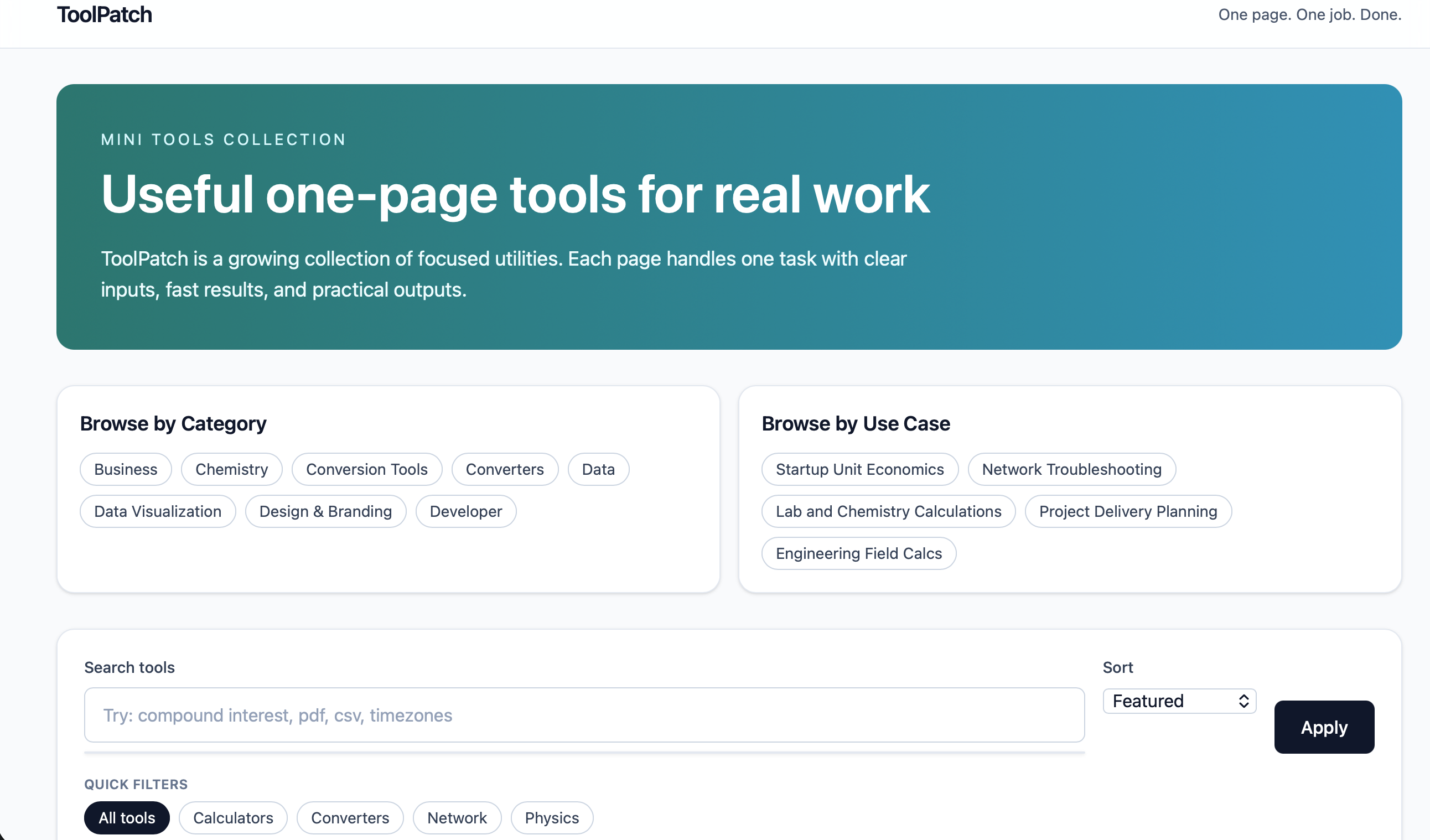Open Project Delivery Planning use case
1430x840 pixels.
[1128, 511]
